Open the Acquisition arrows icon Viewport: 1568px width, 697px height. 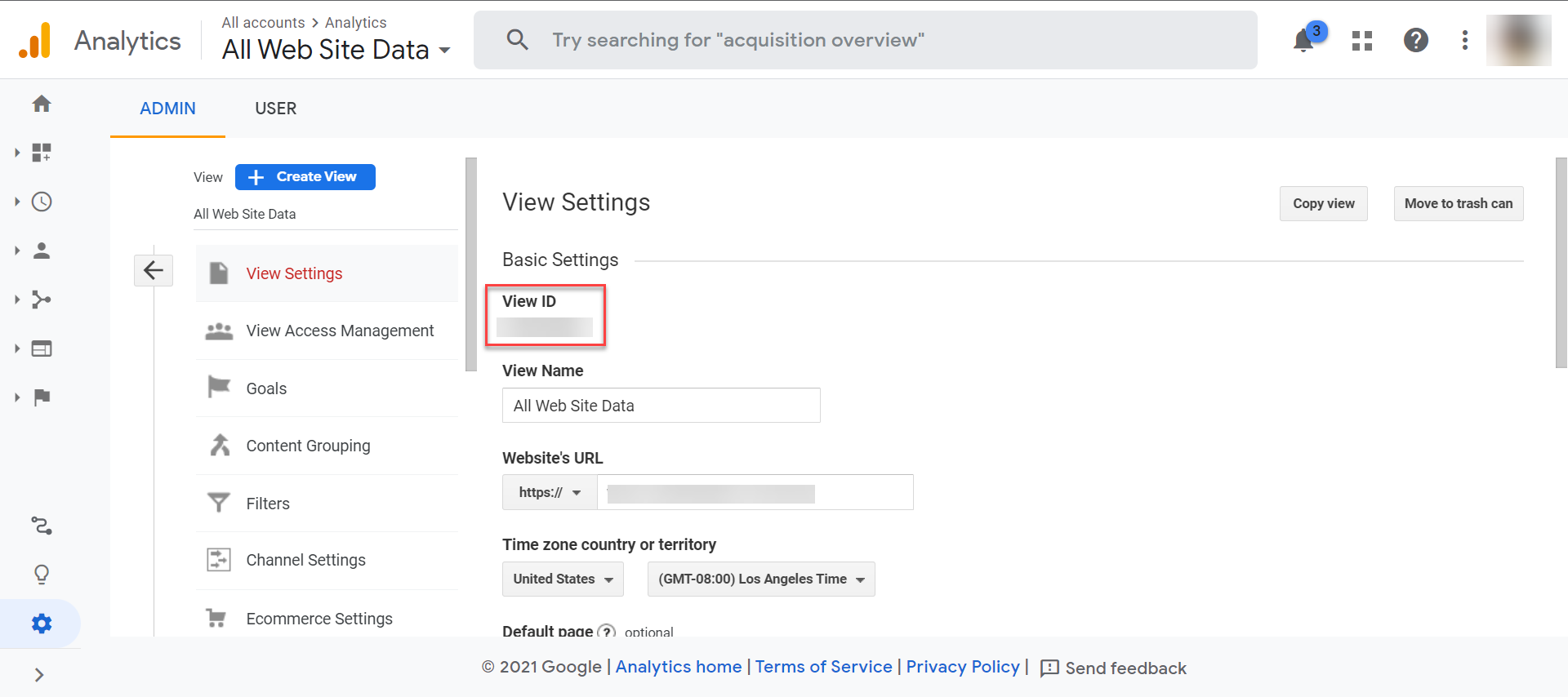[42, 300]
